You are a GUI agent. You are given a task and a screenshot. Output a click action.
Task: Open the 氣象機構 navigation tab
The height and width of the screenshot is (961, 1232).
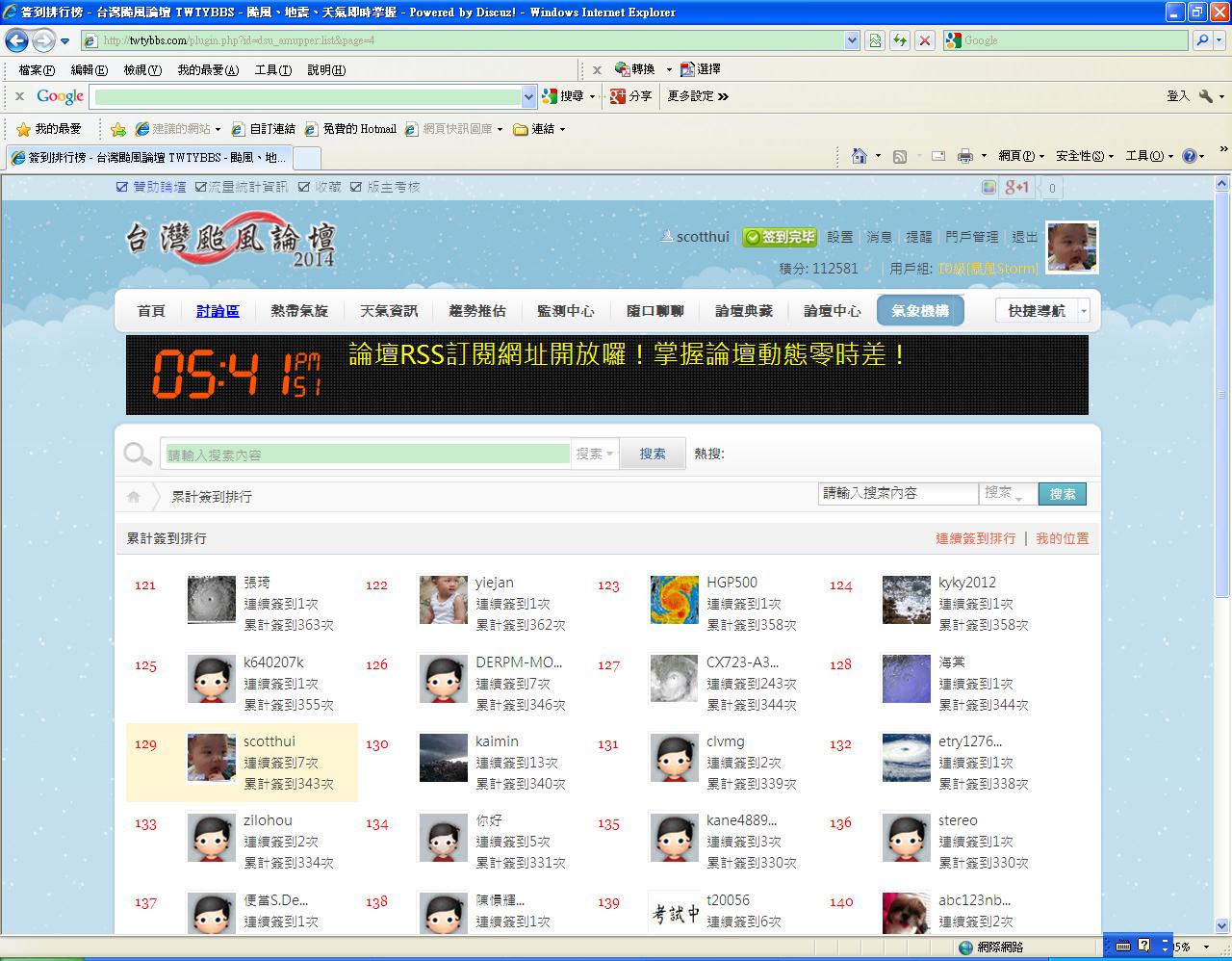click(x=920, y=311)
